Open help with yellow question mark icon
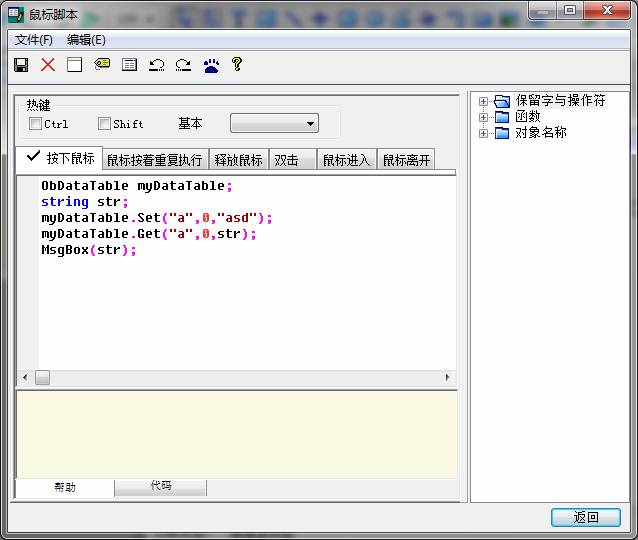The image size is (638, 540). (x=237, y=65)
